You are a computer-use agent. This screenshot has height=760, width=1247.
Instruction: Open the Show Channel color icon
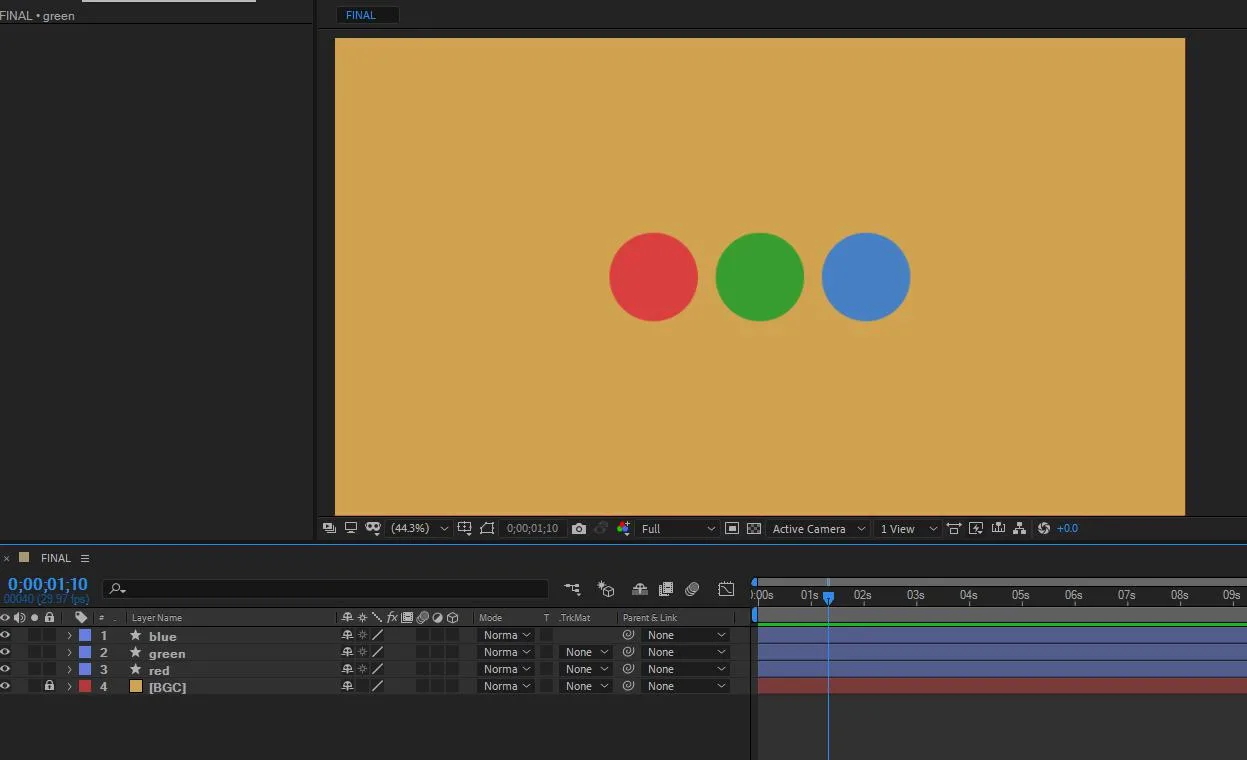pyautogui.click(x=624, y=528)
